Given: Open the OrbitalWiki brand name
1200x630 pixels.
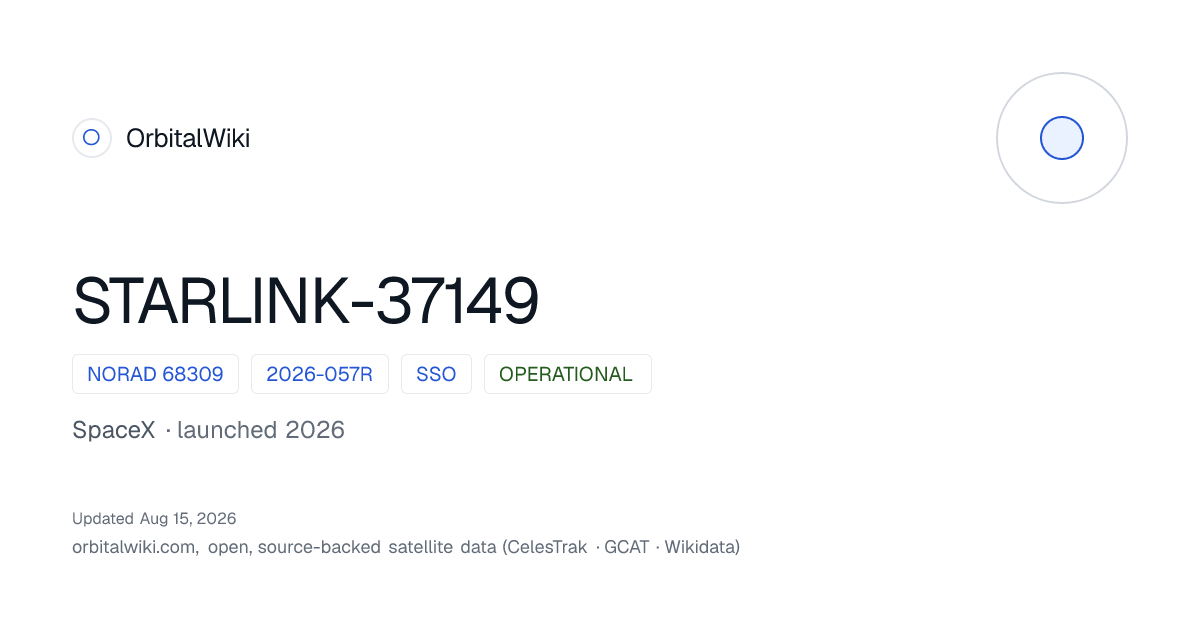Looking at the screenshot, I should (188, 138).
